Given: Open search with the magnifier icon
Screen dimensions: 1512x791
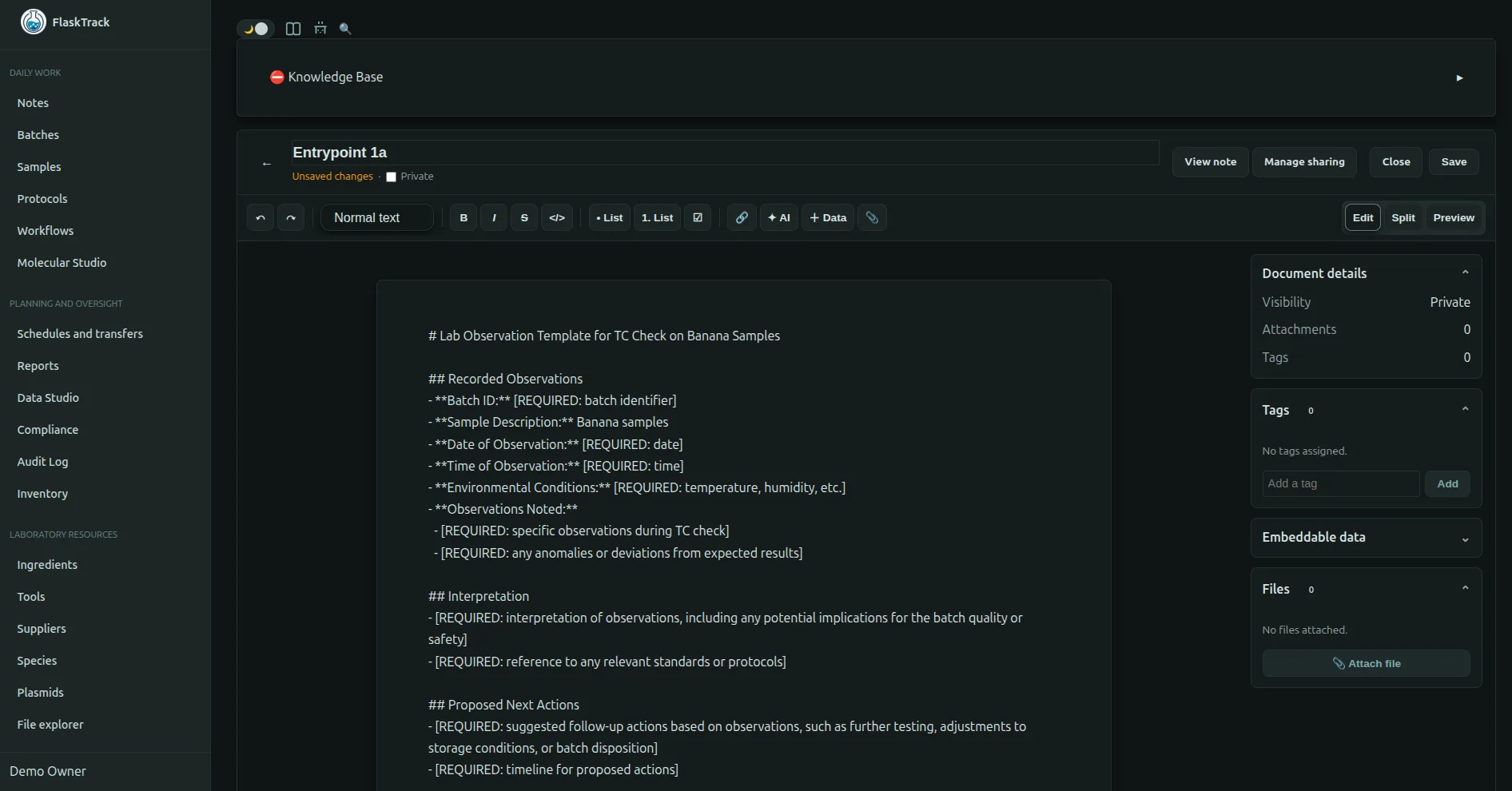Looking at the screenshot, I should 345,29.
